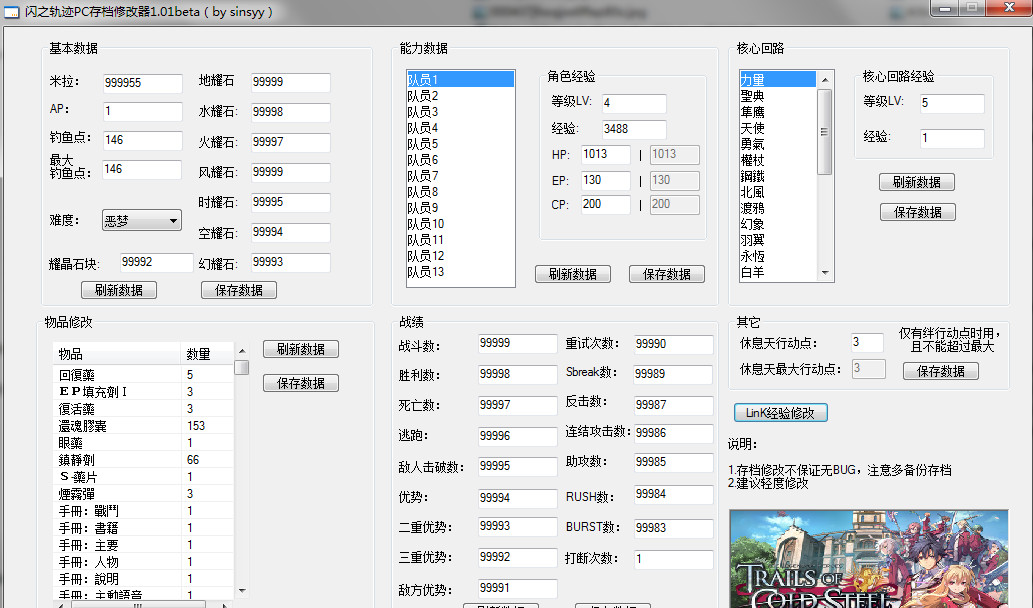Screen dimensions: 1033x608
Task: Click the 幻耀石 value field 99993
Action: coord(291,263)
